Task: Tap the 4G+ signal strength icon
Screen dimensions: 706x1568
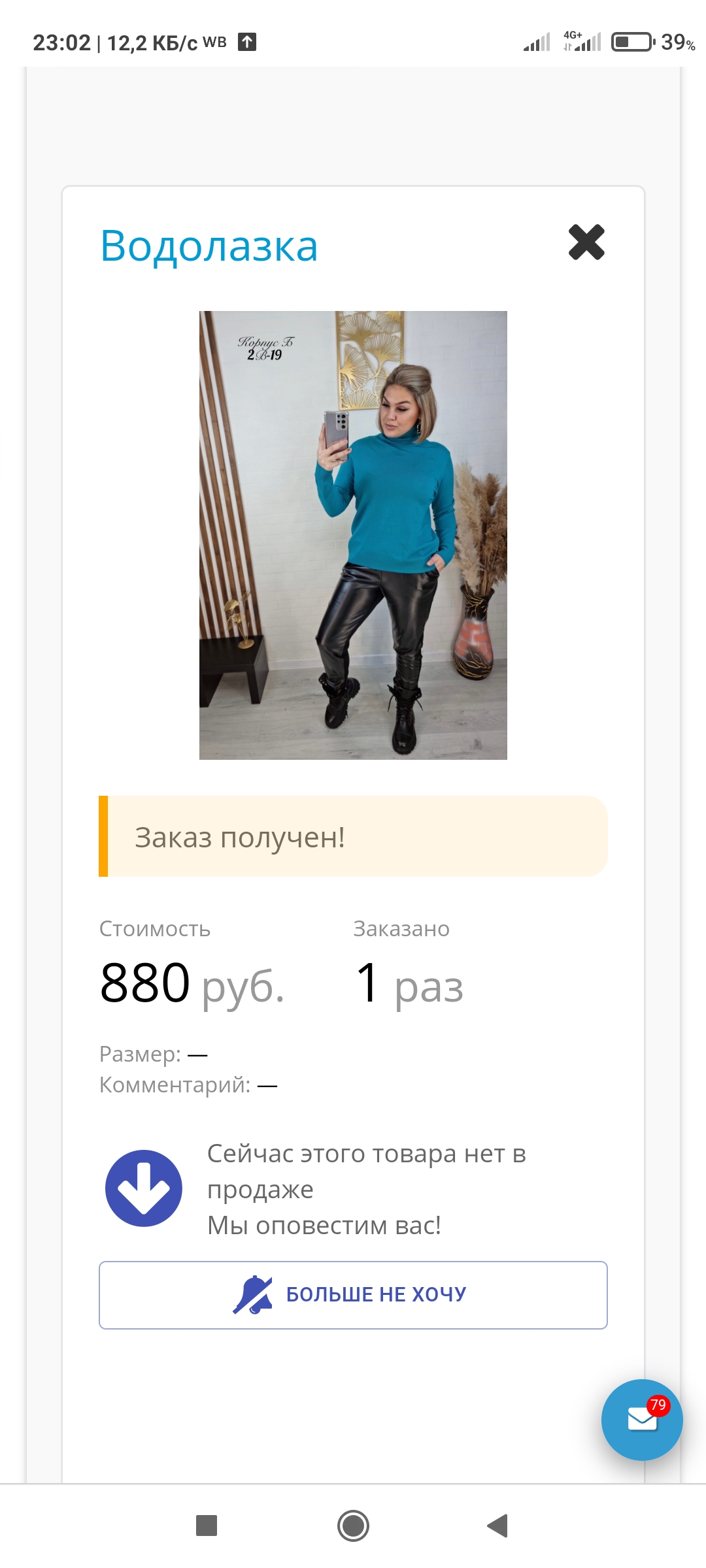Action: [582, 41]
